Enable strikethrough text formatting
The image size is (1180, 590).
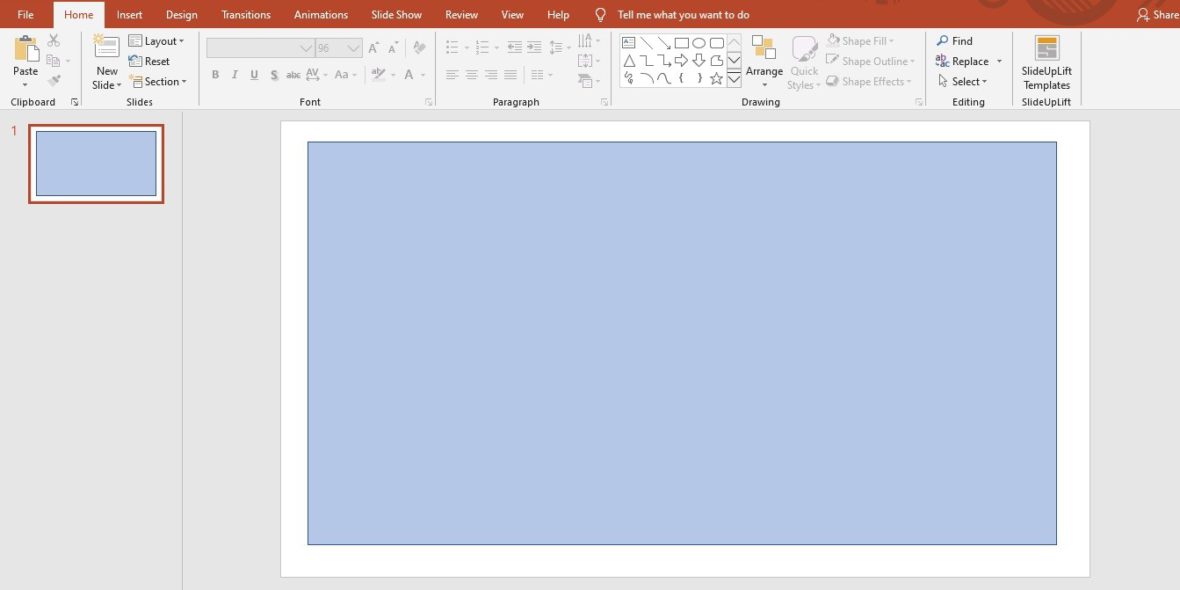click(x=292, y=74)
